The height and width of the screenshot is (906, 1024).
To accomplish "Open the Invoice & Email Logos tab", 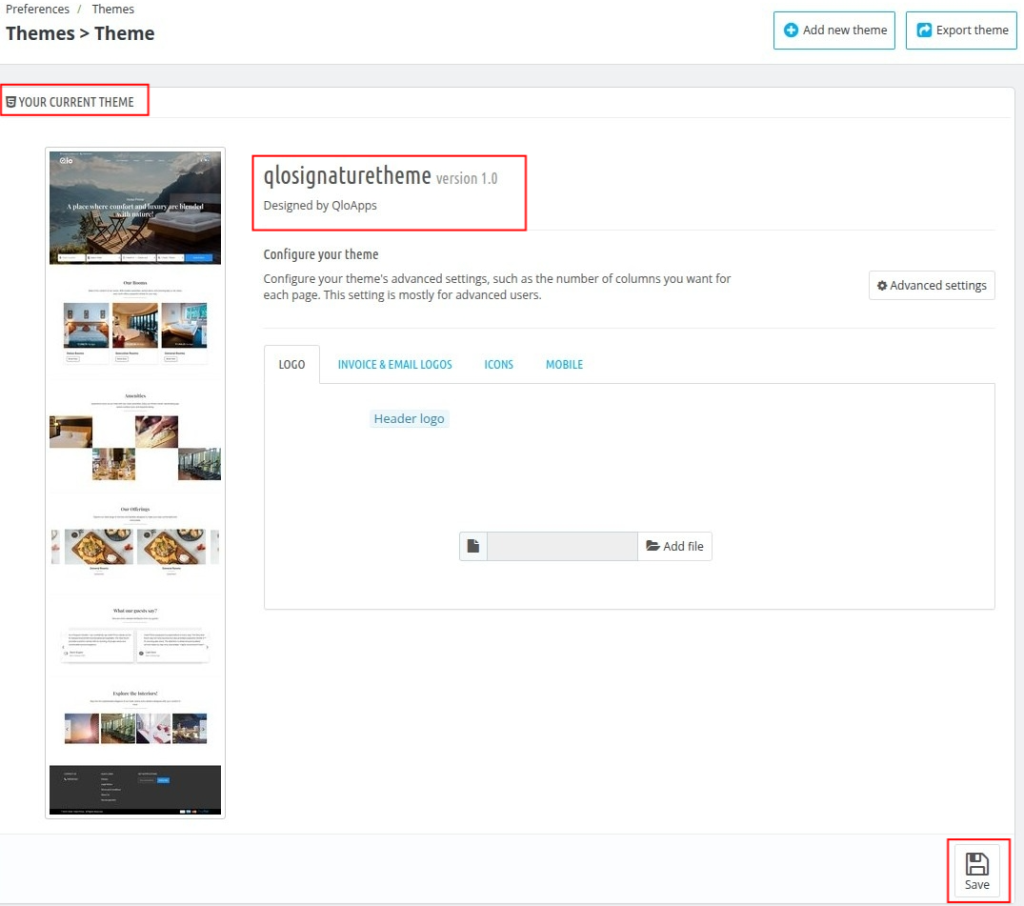I will tap(394, 364).
